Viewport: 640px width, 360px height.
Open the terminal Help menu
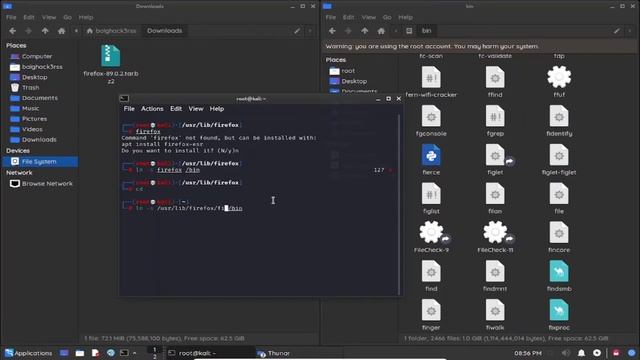pyautogui.click(x=217, y=109)
